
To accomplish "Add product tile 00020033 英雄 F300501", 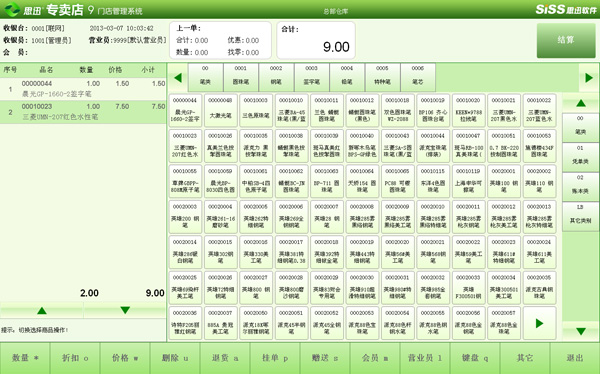I will (x=468, y=287).
